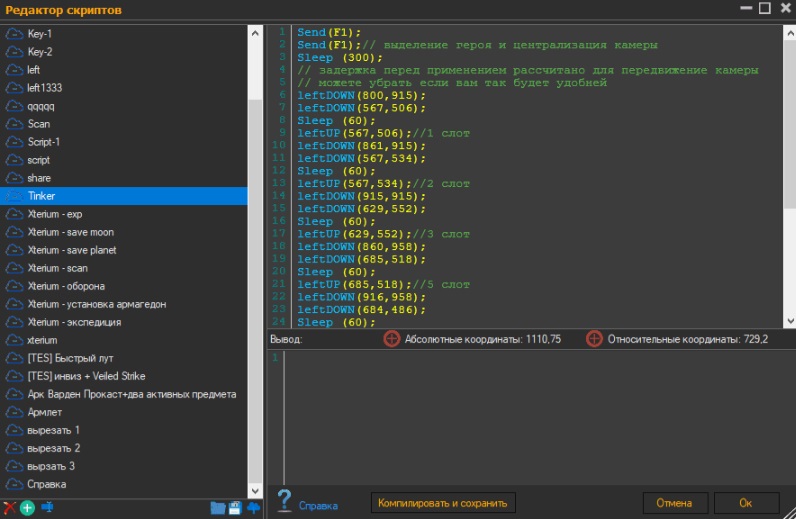Confirm with the Ок button
796x519 pixels.
(x=746, y=502)
